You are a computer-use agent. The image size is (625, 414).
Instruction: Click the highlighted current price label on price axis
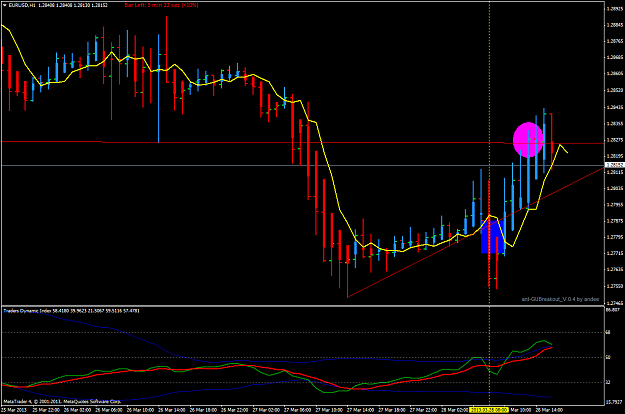(614, 165)
